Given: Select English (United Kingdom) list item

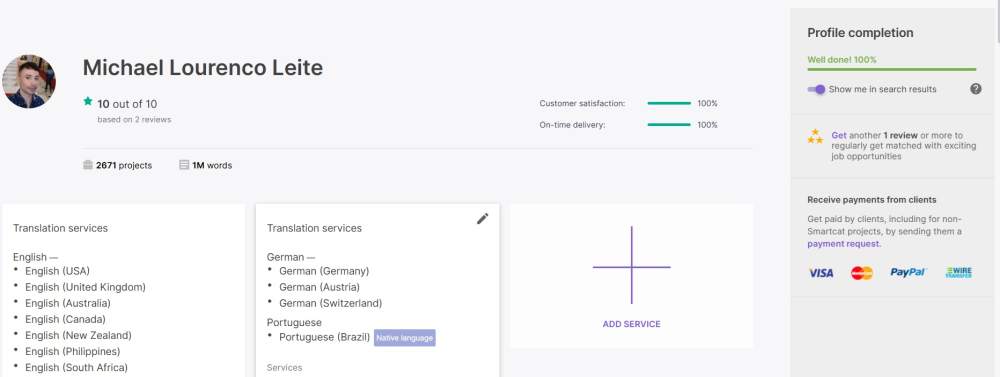Looking at the screenshot, I should (85, 287).
